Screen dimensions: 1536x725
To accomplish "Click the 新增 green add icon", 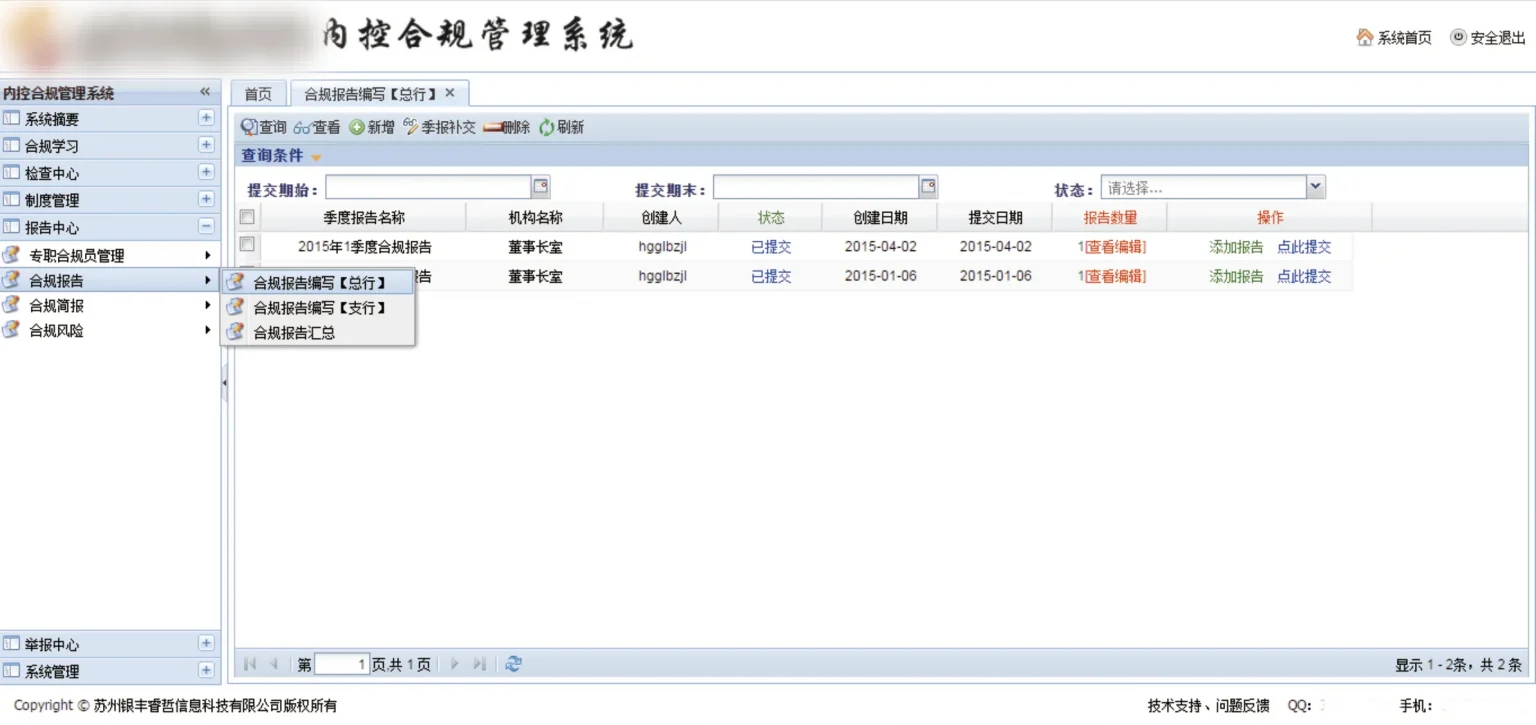I will point(357,127).
